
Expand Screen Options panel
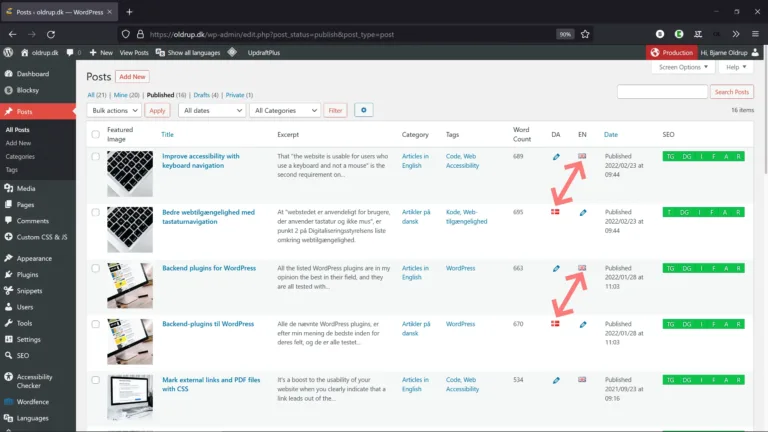[x=683, y=67]
